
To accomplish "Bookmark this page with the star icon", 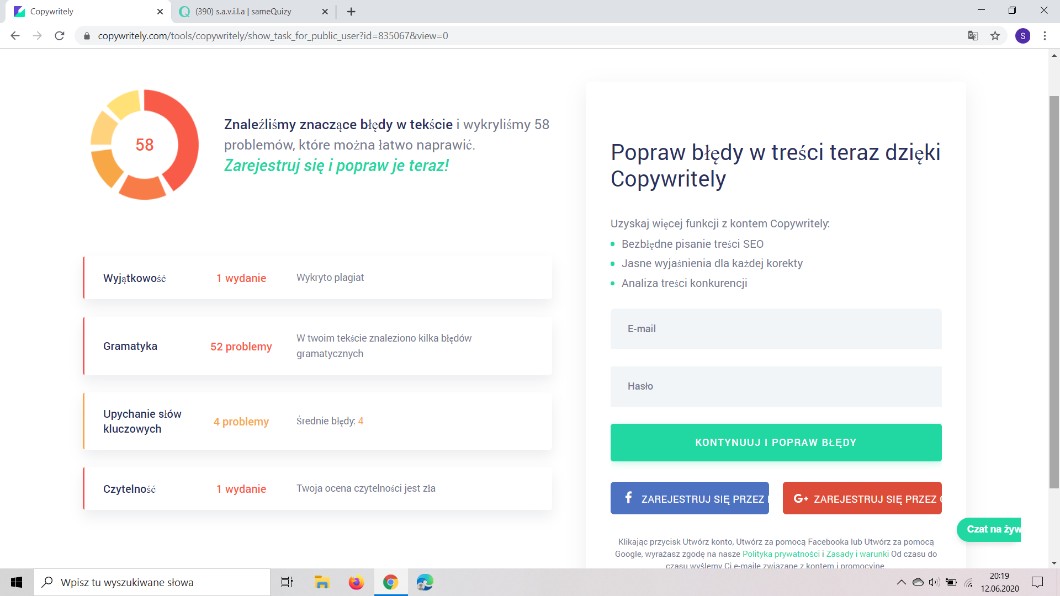I will (x=995, y=35).
